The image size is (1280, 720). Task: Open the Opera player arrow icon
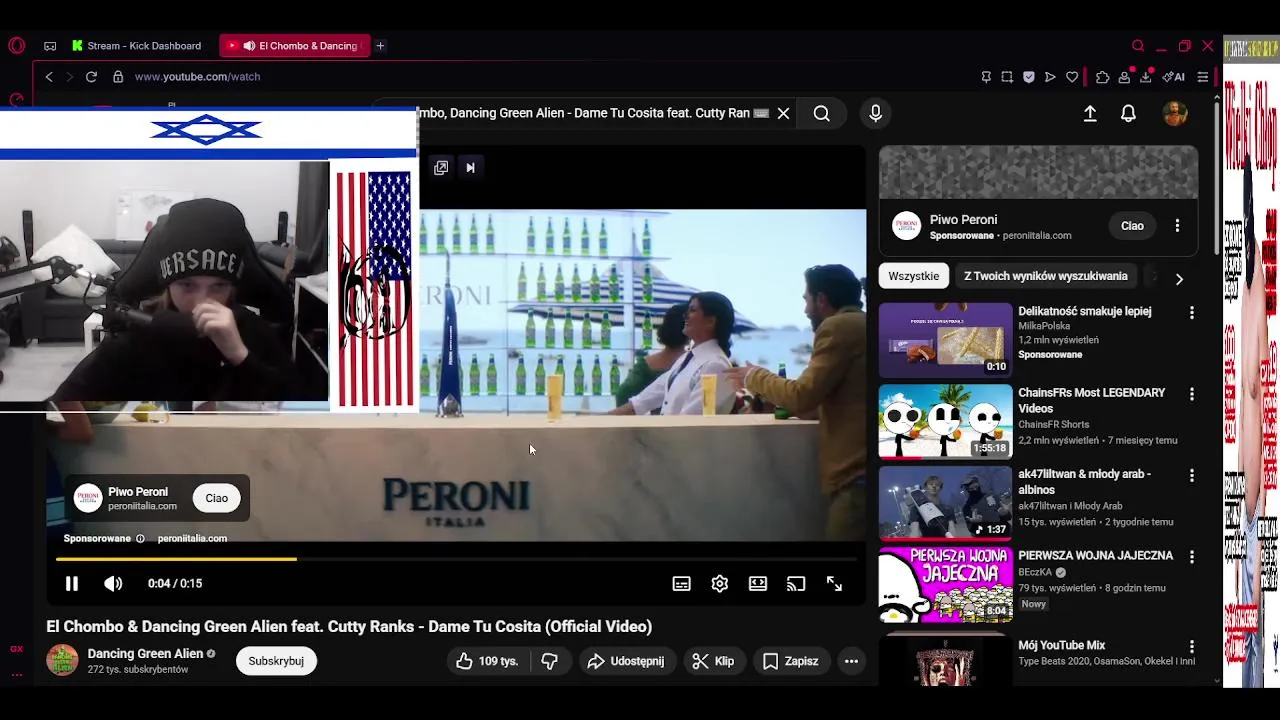pos(1050,76)
